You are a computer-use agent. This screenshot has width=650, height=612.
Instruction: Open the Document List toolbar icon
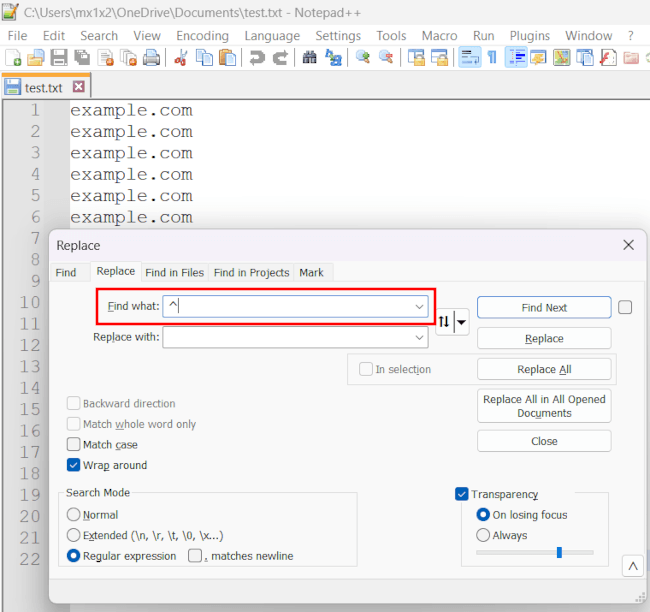(585, 58)
